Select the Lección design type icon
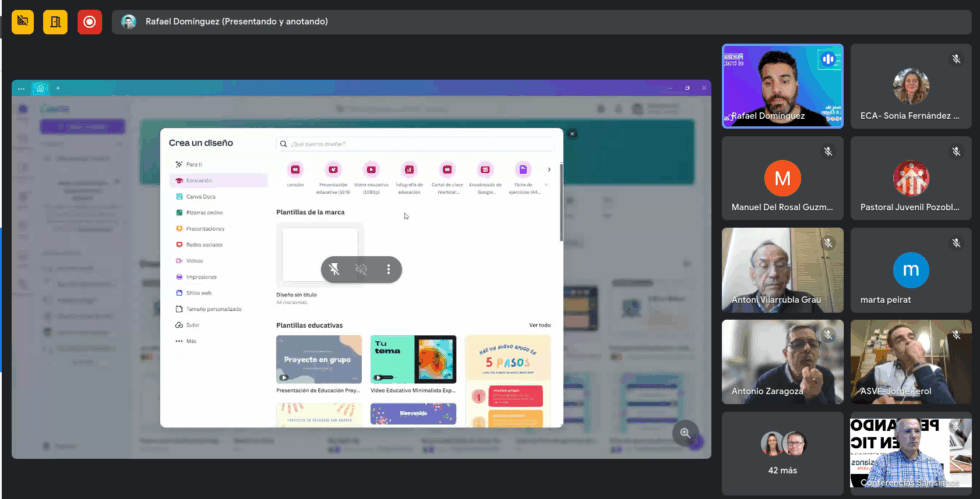 coord(295,170)
